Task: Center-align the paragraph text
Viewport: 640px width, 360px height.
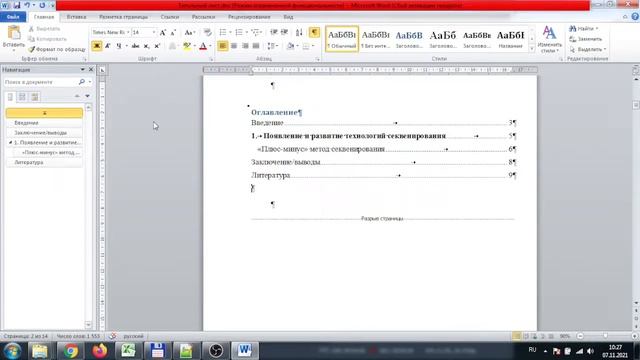Action: [234, 46]
